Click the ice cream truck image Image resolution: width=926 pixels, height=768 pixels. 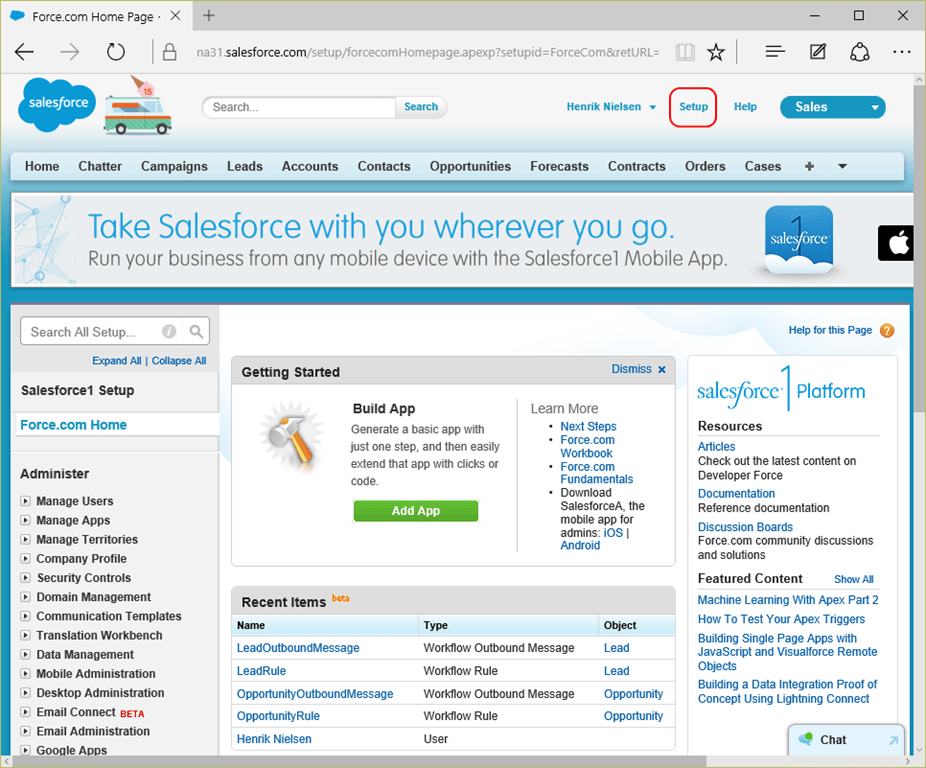138,106
